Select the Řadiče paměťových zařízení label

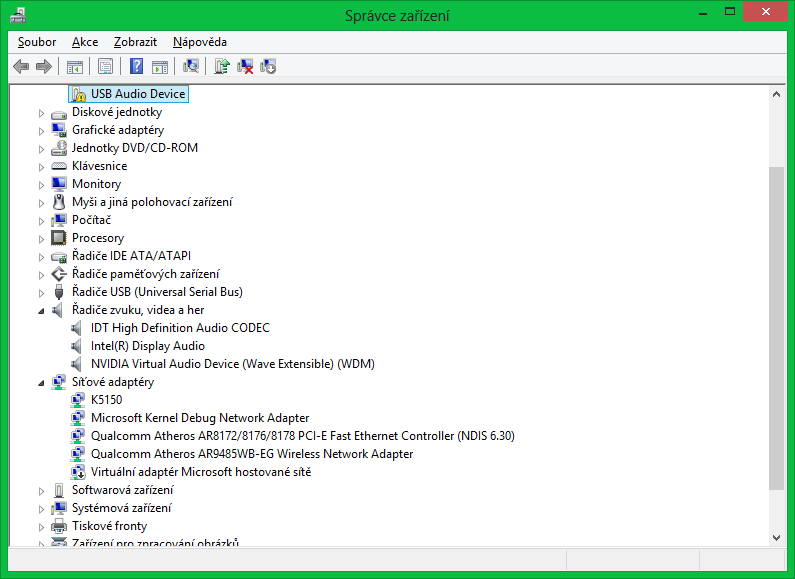pyautogui.click(x=146, y=274)
